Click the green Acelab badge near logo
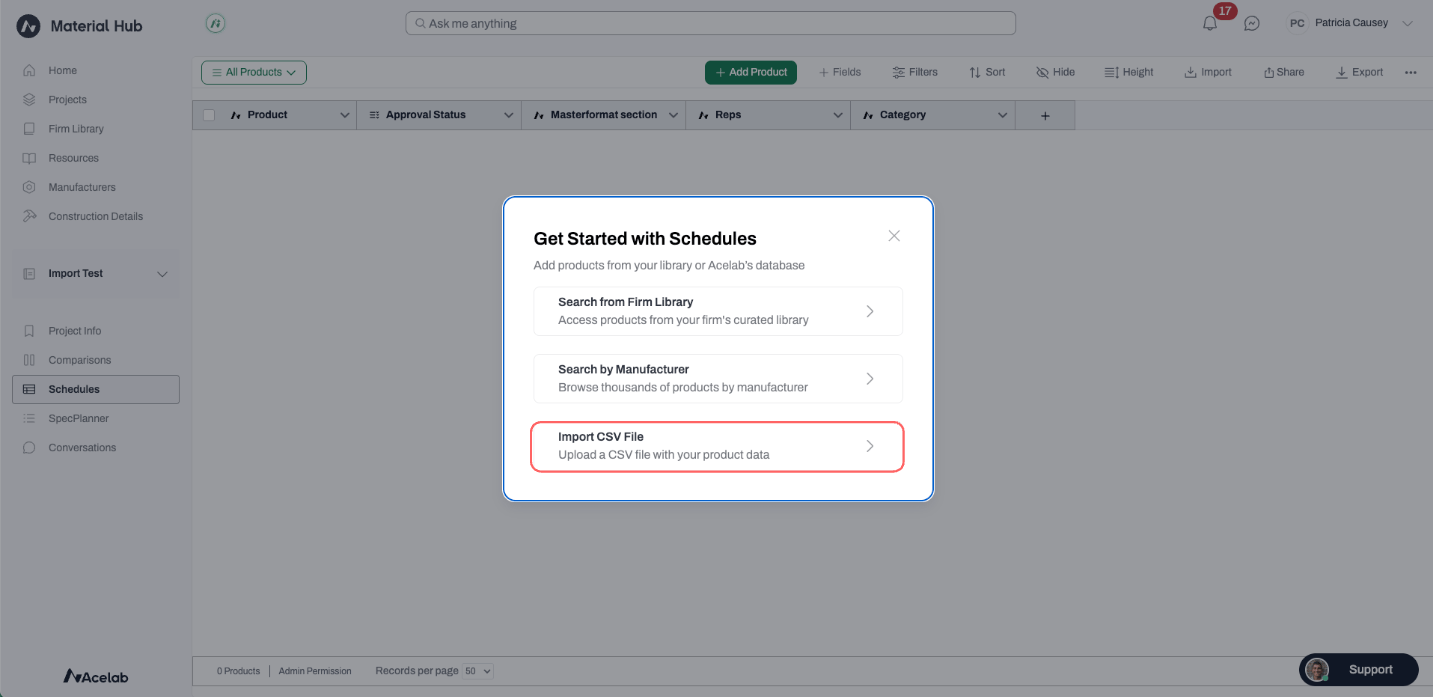The image size is (1433, 697). click(x=214, y=23)
